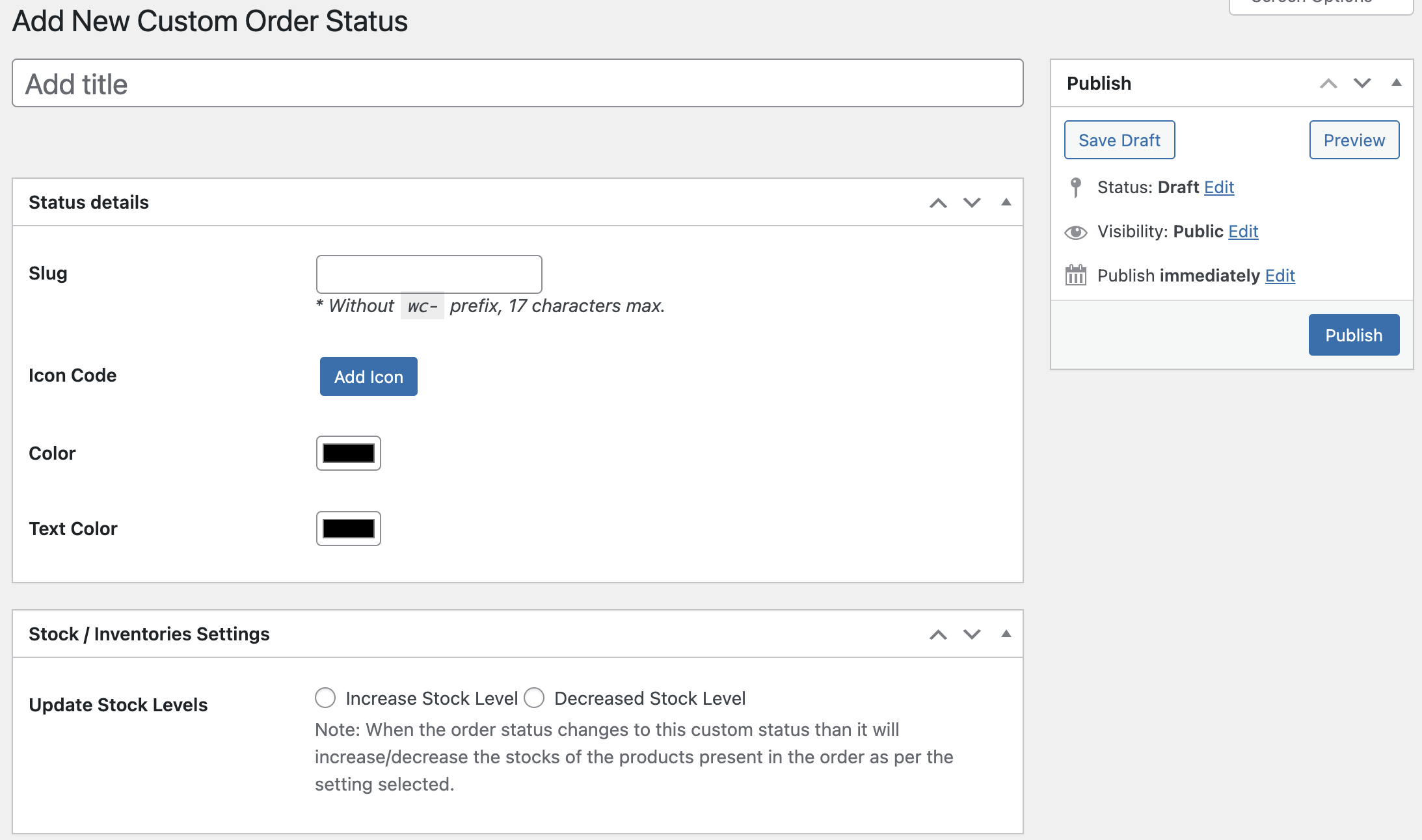Click the 'Add New Custom Order Status' heading
1422x840 pixels.
click(209, 21)
